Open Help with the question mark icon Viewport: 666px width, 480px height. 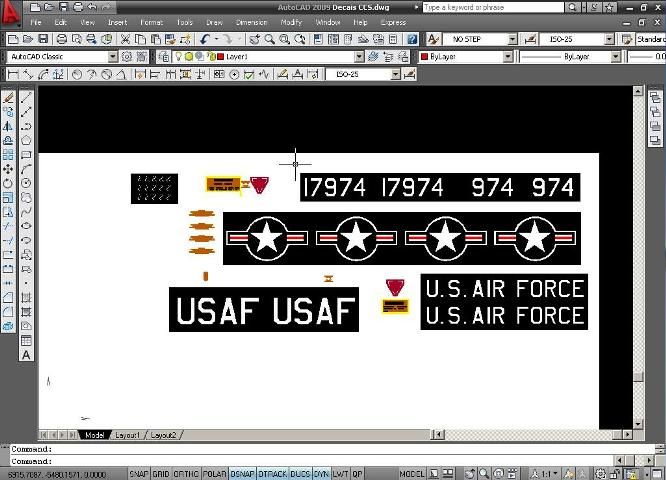(x=412, y=40)
